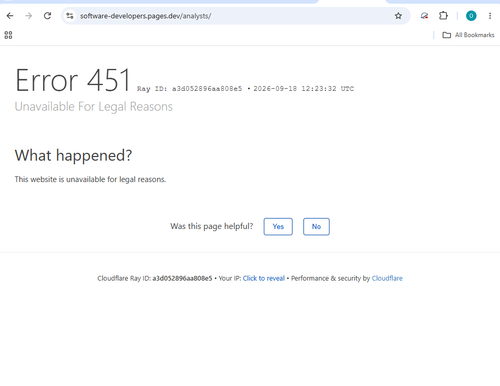Open the All Bookmarks folder
The height and width of the screenshot is (386, 500).
[468, 35]
